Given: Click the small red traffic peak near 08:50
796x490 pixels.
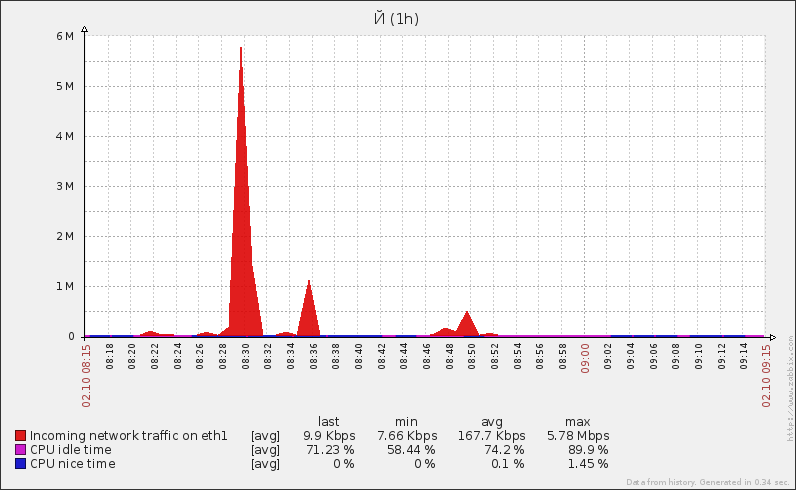Looking at the screenshot, I should [467, 325].
